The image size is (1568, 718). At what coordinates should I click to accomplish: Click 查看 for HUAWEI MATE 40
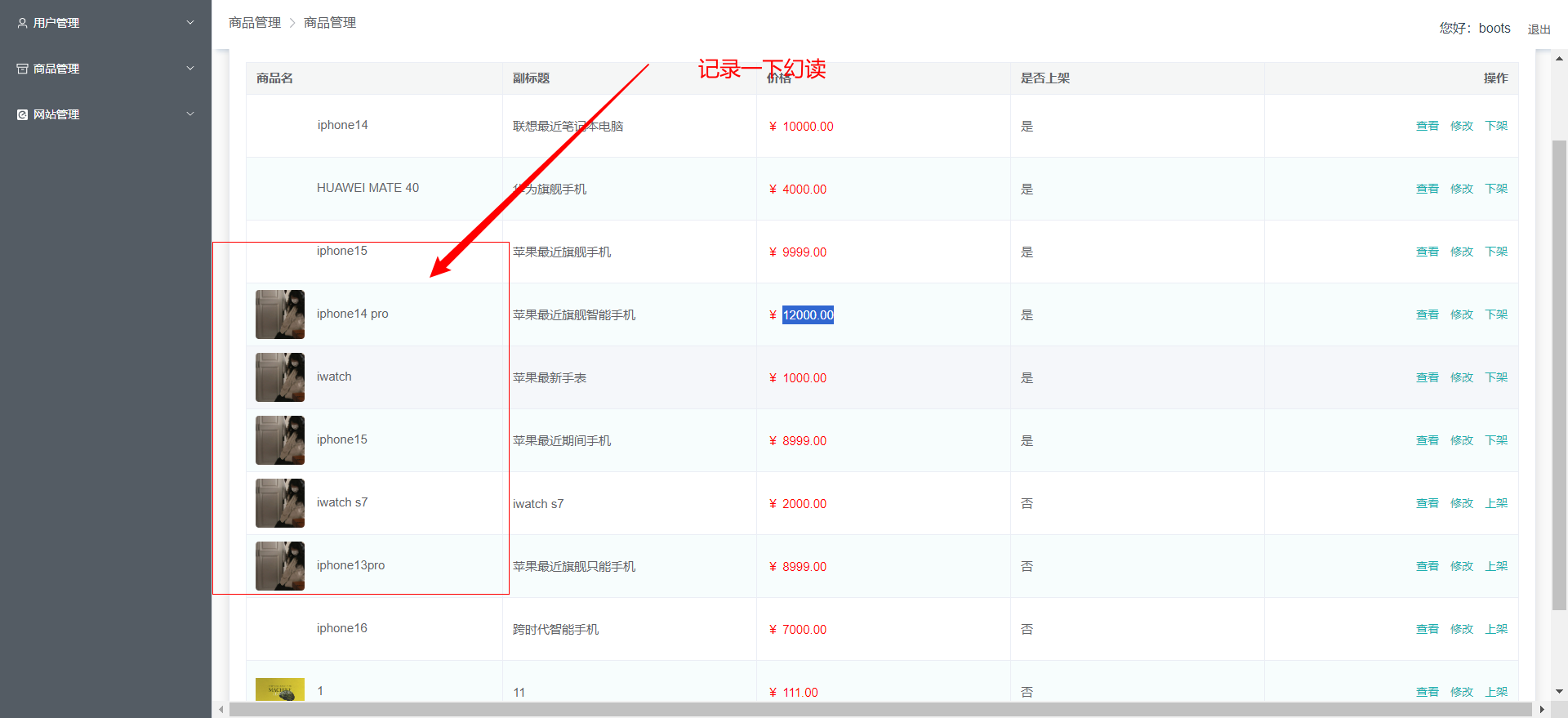[x=1427, y=189]
